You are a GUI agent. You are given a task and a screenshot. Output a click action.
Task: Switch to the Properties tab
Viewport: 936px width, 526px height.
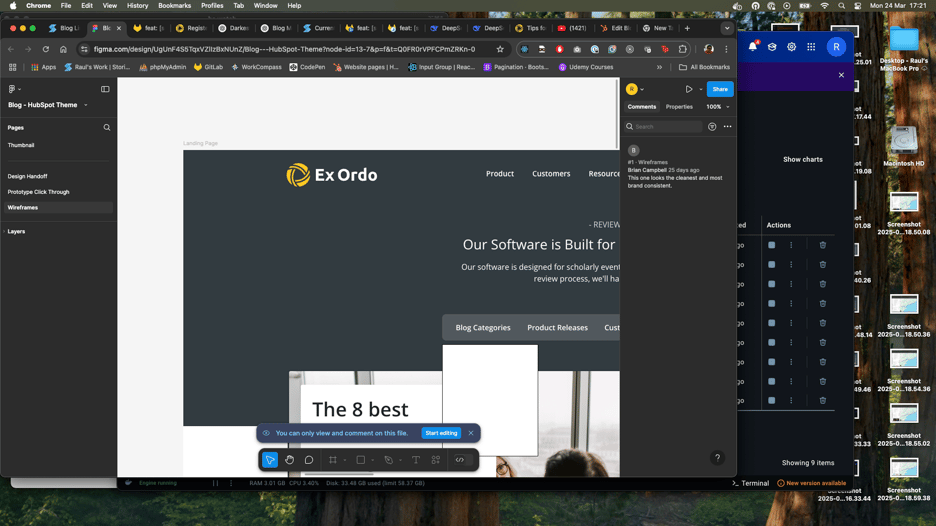pyautogui.click(x=679, y=107)
